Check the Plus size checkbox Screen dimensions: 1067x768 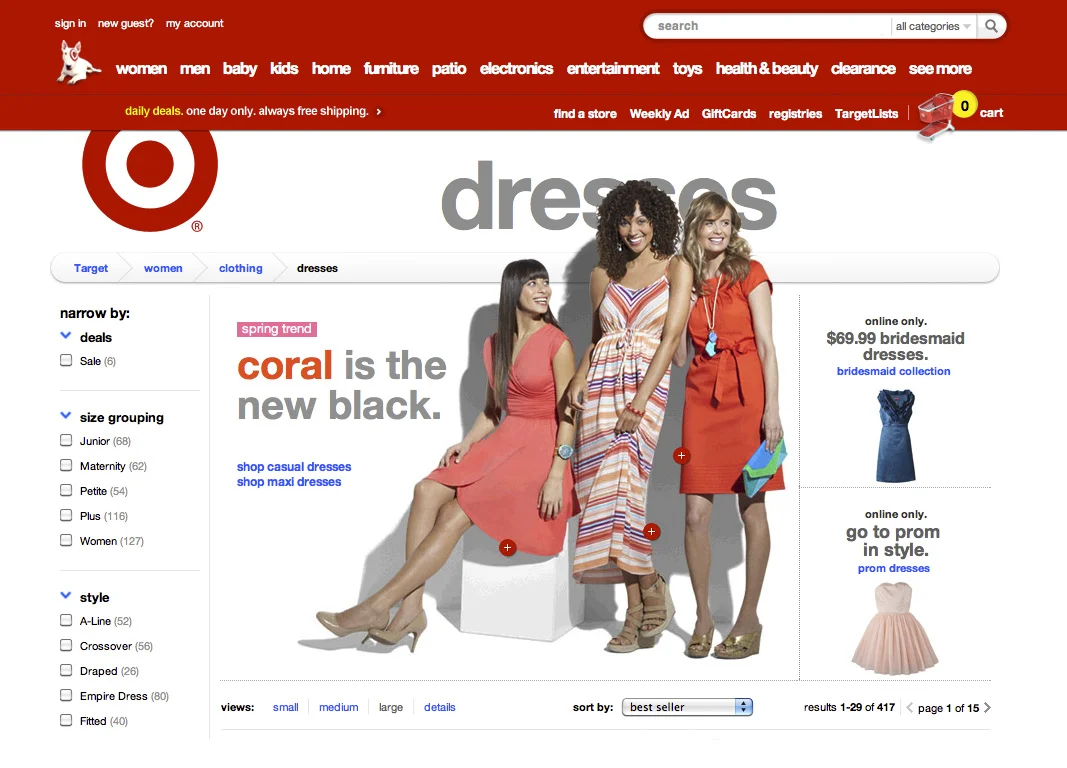(x=66, y=515)
